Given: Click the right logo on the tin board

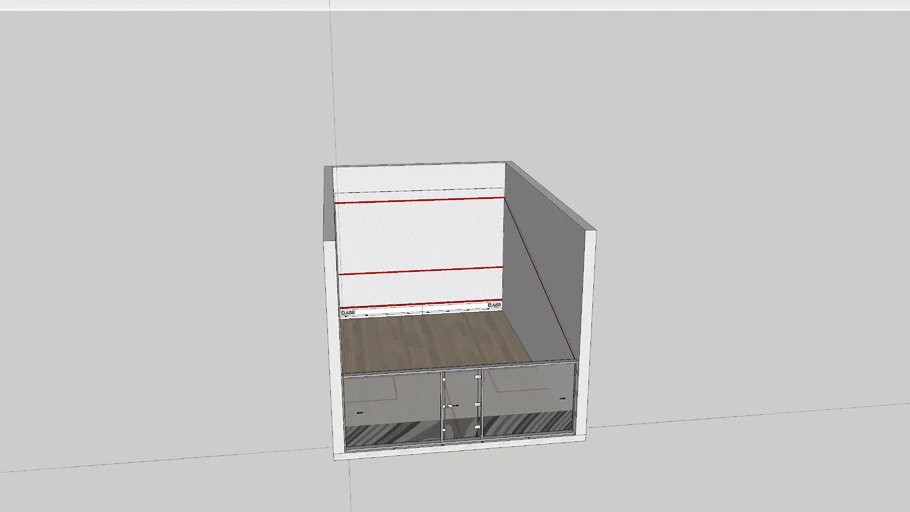Looking at the screenshot, I should (493, 305).
